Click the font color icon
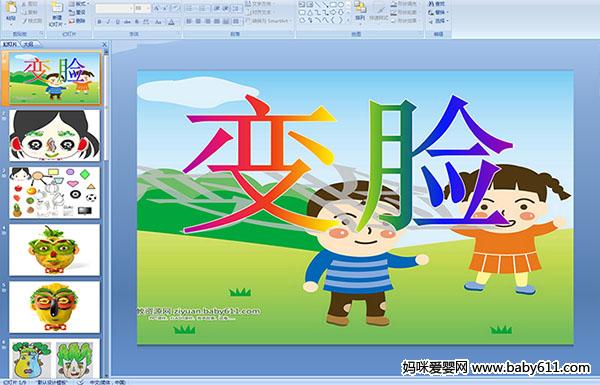The width and height of the screenshot is (600, 385). click(x=171, y=22)
